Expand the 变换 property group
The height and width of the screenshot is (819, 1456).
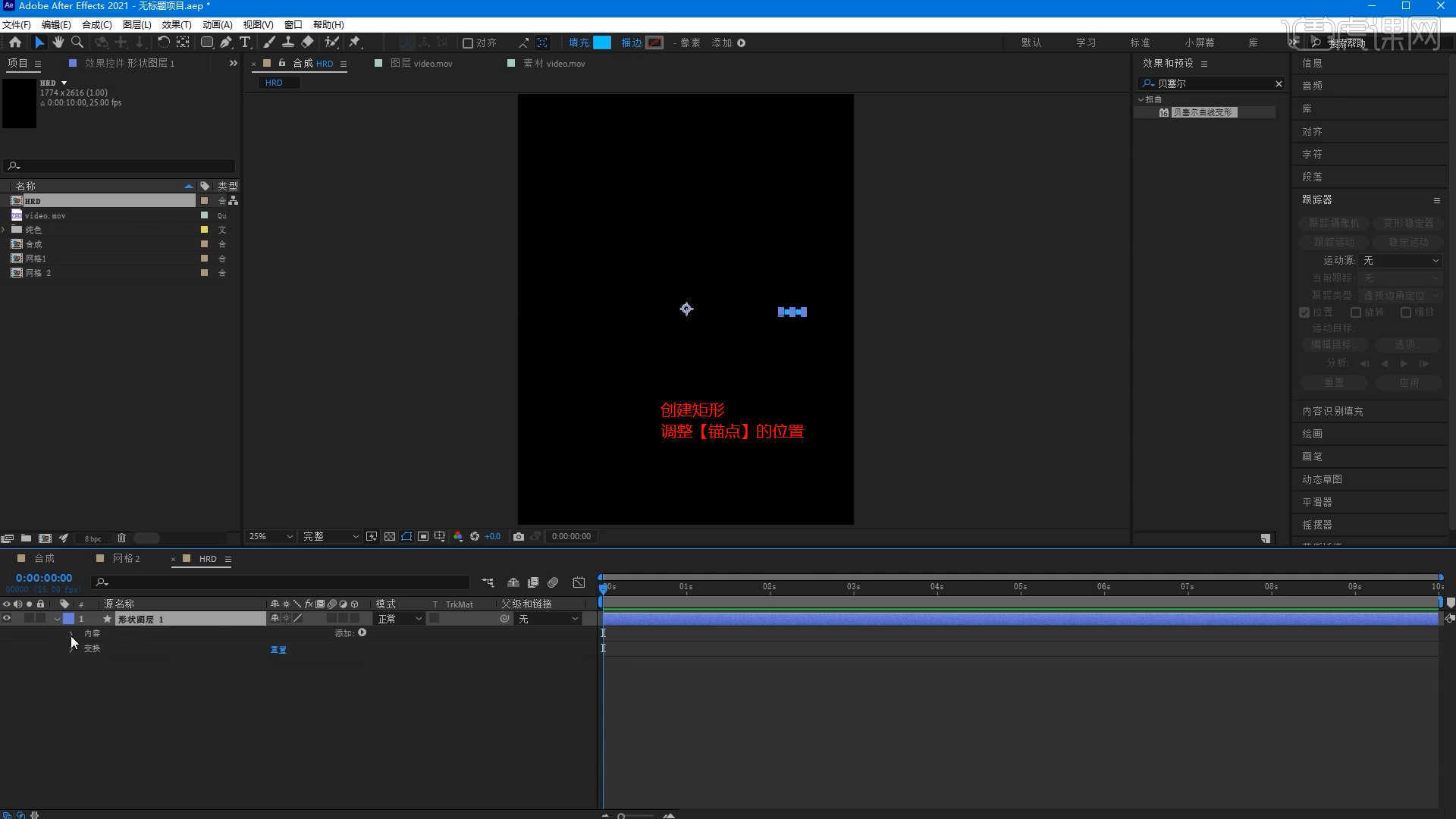(72, 649)
